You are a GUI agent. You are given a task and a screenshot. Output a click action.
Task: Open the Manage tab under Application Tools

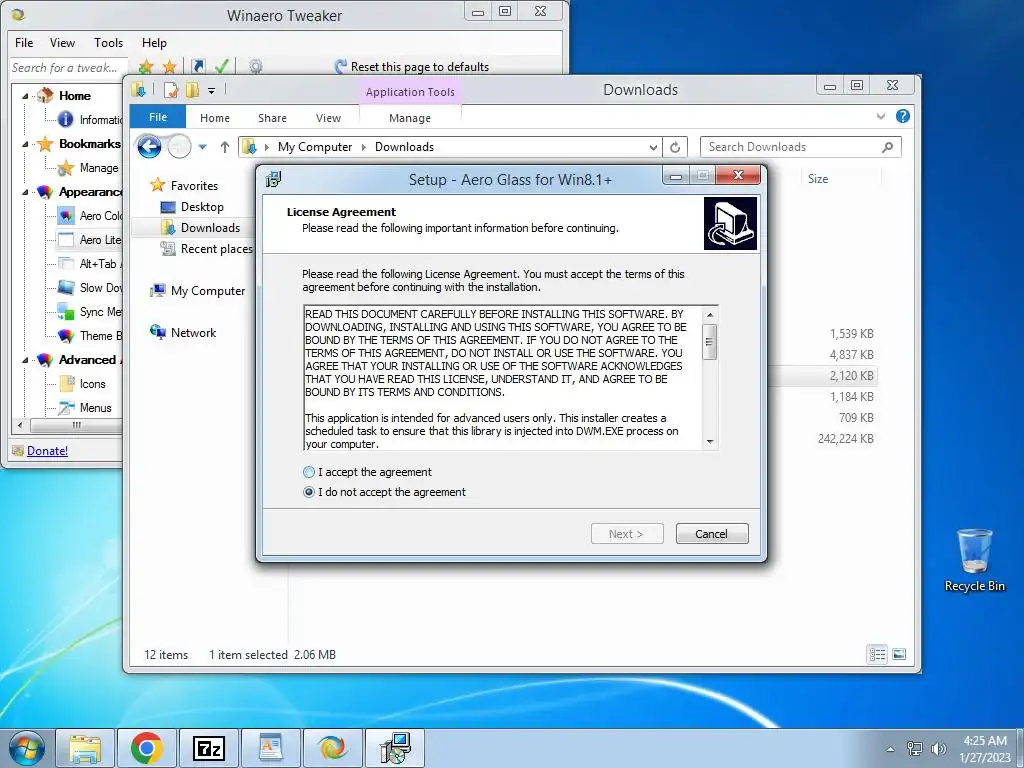[x=410, y=118]
